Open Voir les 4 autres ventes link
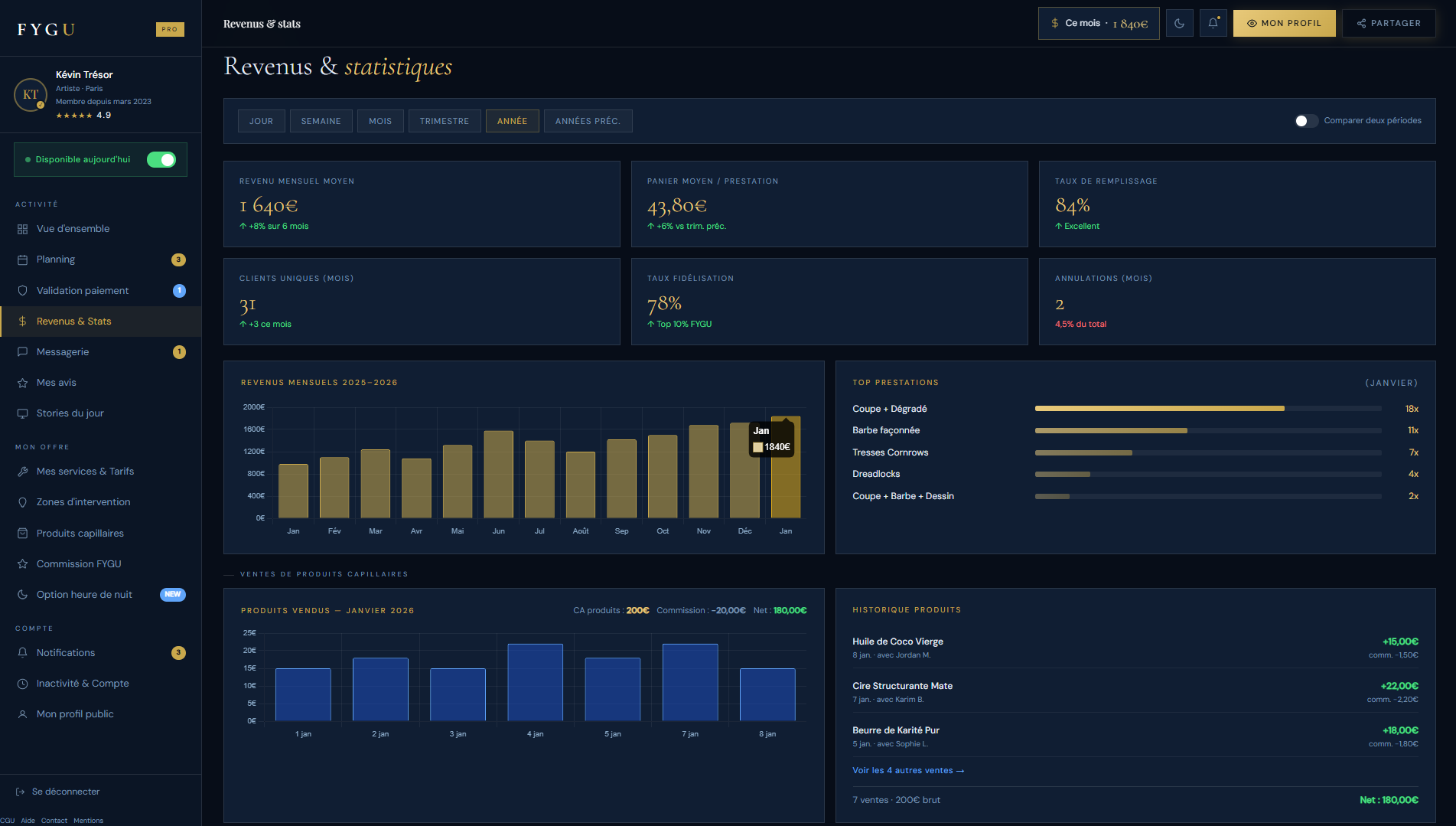This screenshot has width=1456, height=826. [908, 771]
